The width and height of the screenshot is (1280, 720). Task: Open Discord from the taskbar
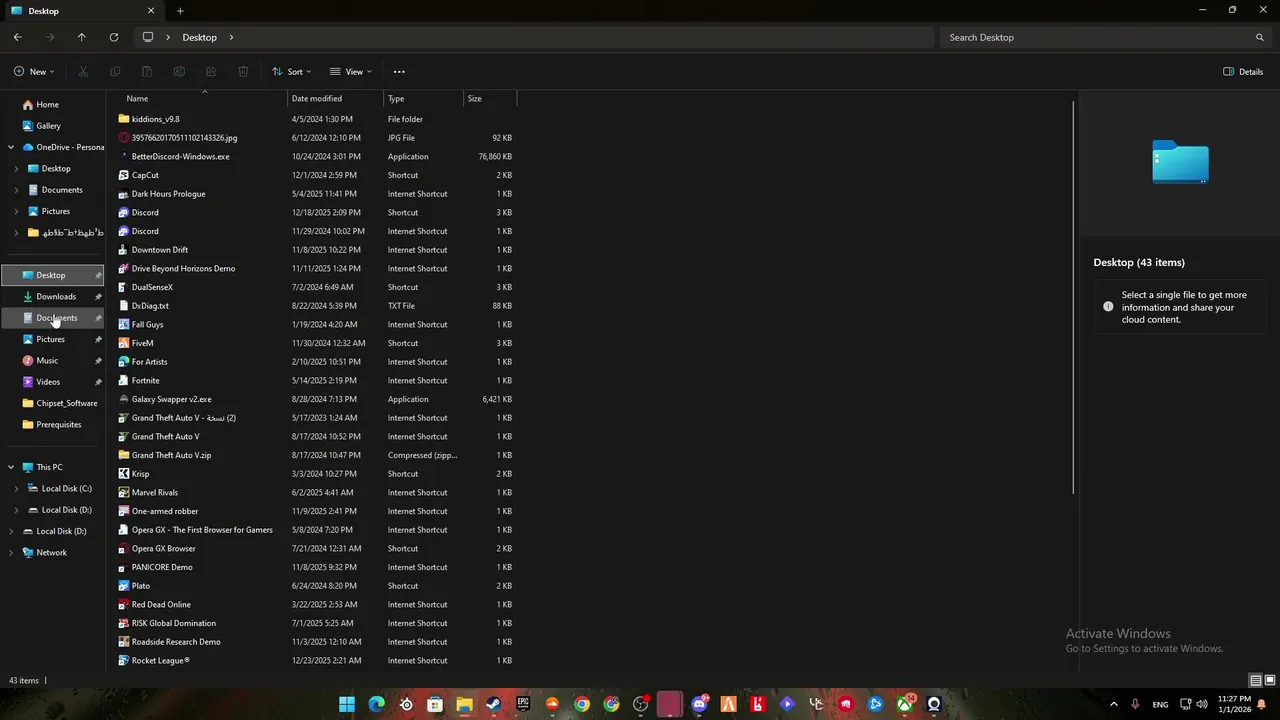coord(699,704)
